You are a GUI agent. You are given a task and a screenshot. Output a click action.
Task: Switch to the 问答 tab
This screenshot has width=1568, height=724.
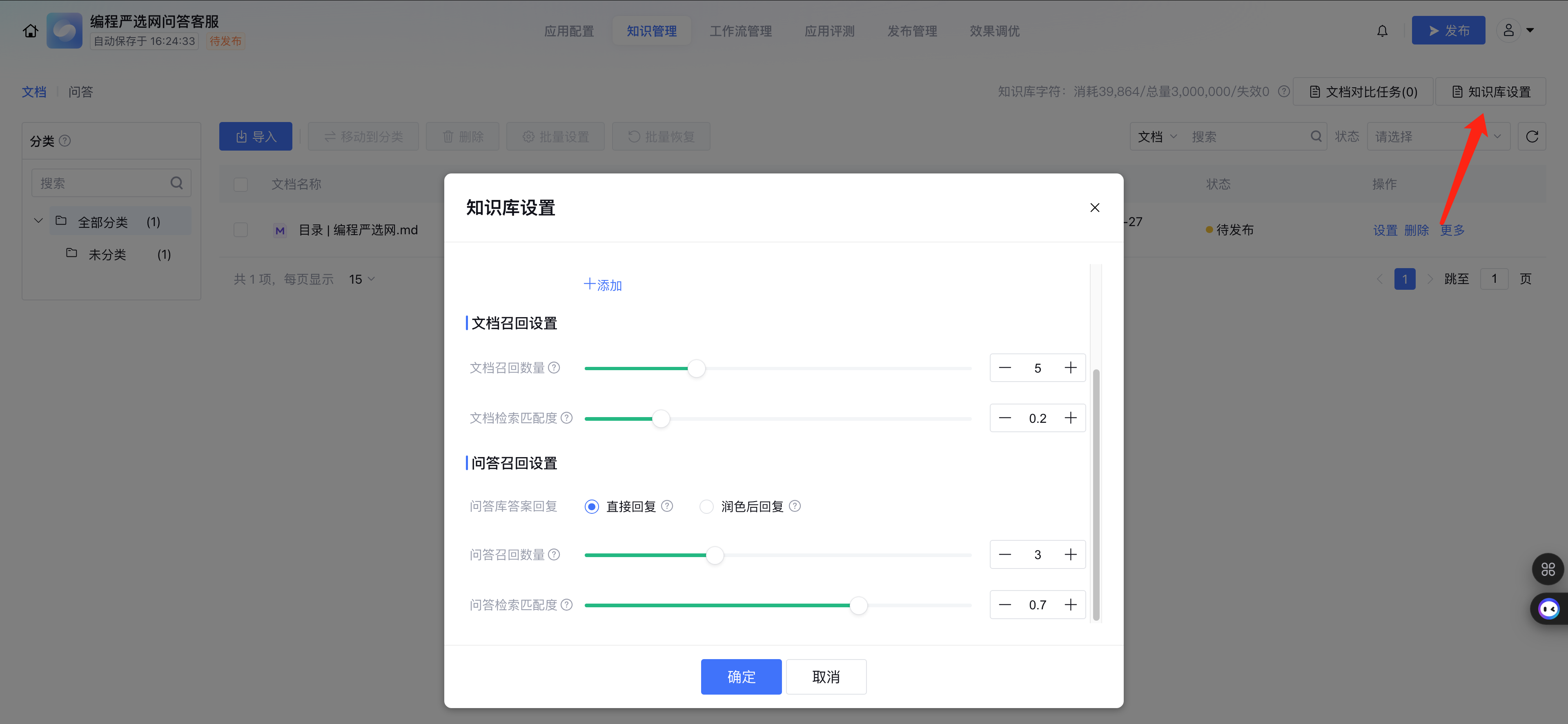tap(80, 92)
